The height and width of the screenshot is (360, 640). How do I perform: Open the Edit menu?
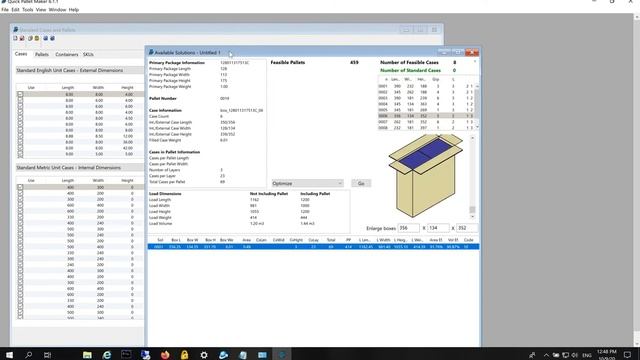point(15,9)
